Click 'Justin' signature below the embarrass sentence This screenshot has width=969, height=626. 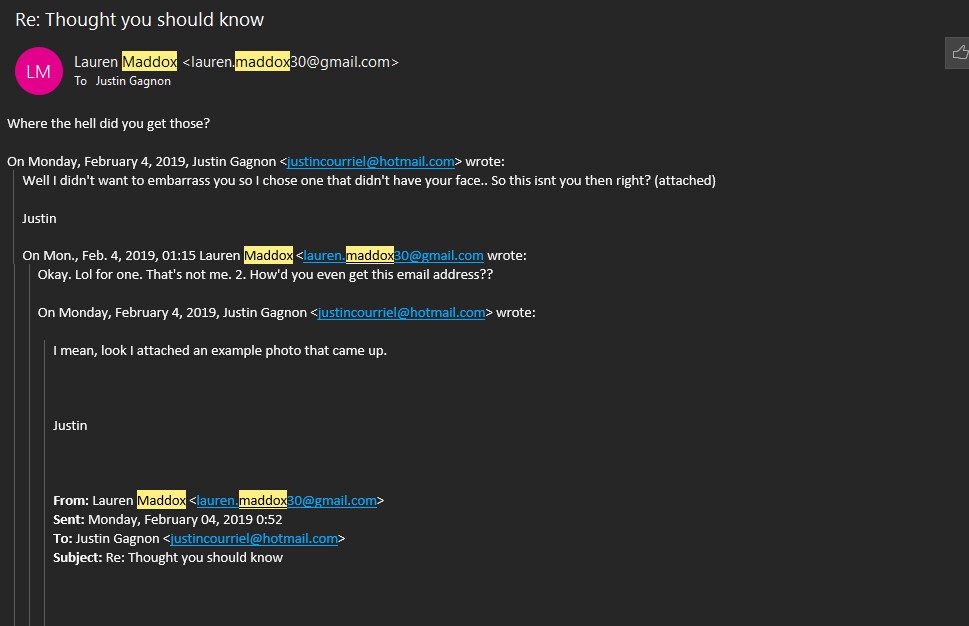[39, 218]
